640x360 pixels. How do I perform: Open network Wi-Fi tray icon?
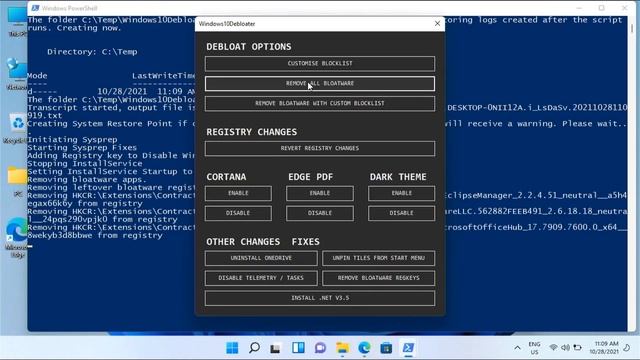click(553, 348)
